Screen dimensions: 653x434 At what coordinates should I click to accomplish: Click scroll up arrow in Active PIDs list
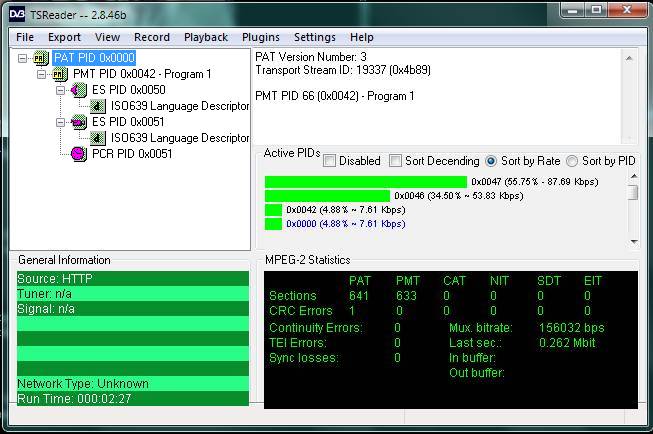(x=634, y=176)
